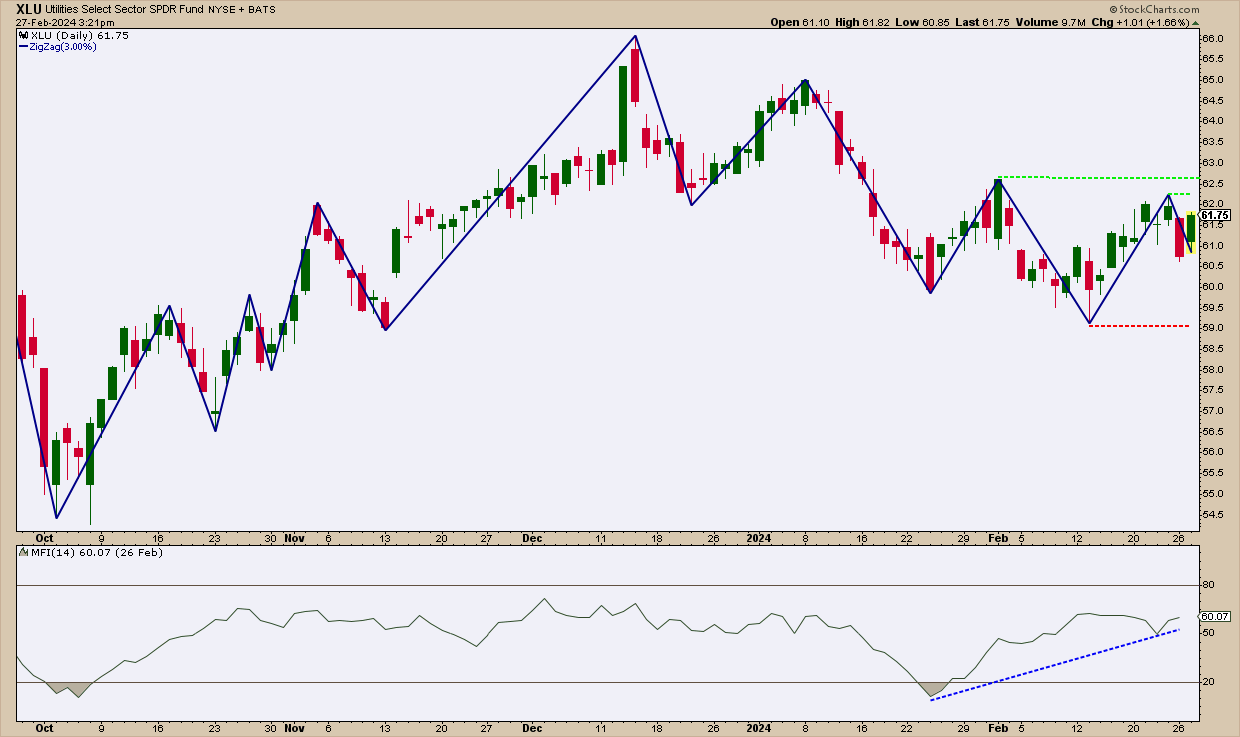This screenshot has width=1240, height=737.
Task: Click the 55.0 price axis label
Action: point(1211,494)
